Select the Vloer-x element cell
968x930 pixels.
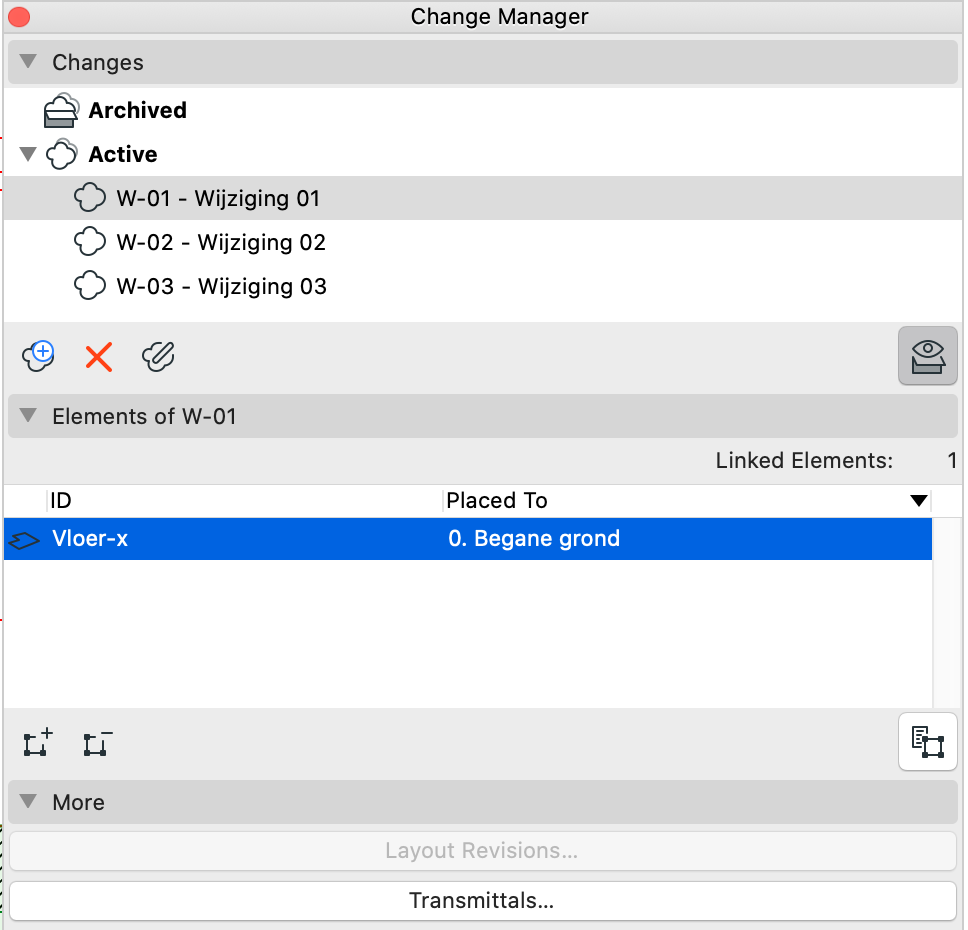(90, 538)
